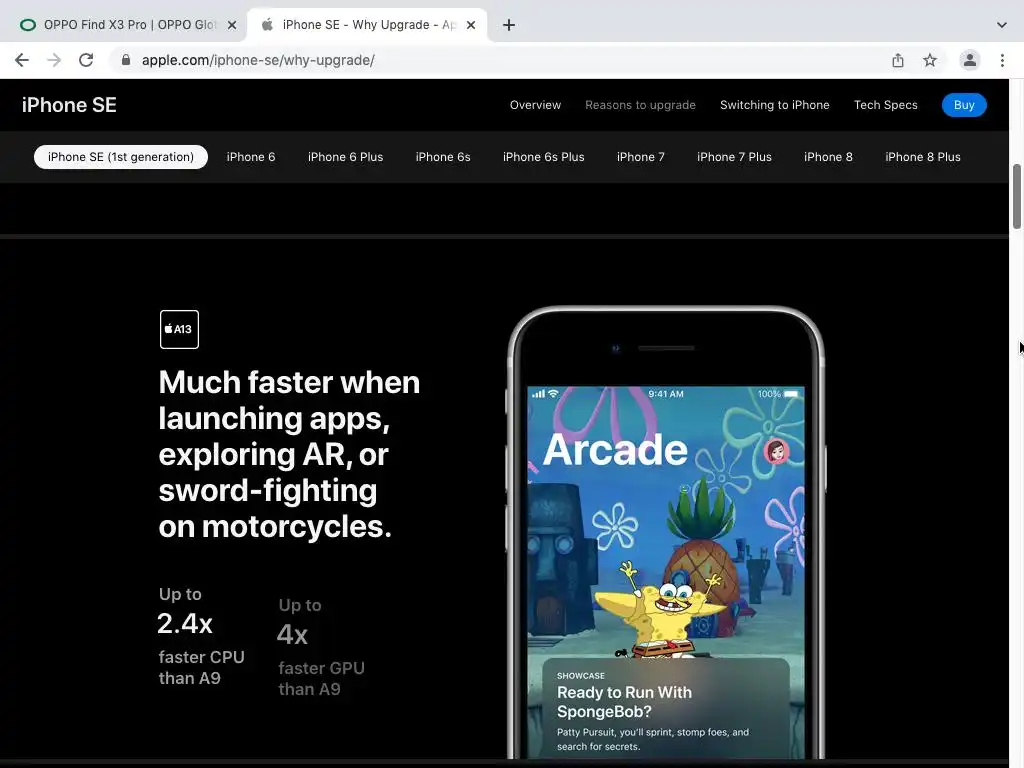Click "faster CPU than A9" text
The width and height of the screenshot is (1024, 768).
click(201, 667)
